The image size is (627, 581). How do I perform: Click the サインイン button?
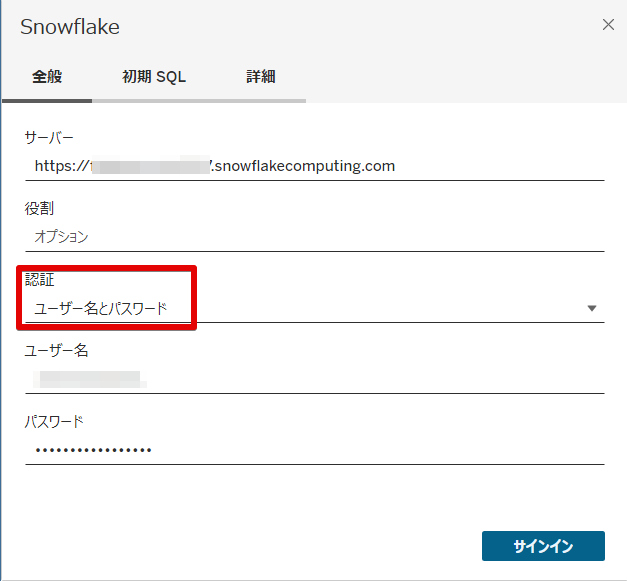point(543,546)
